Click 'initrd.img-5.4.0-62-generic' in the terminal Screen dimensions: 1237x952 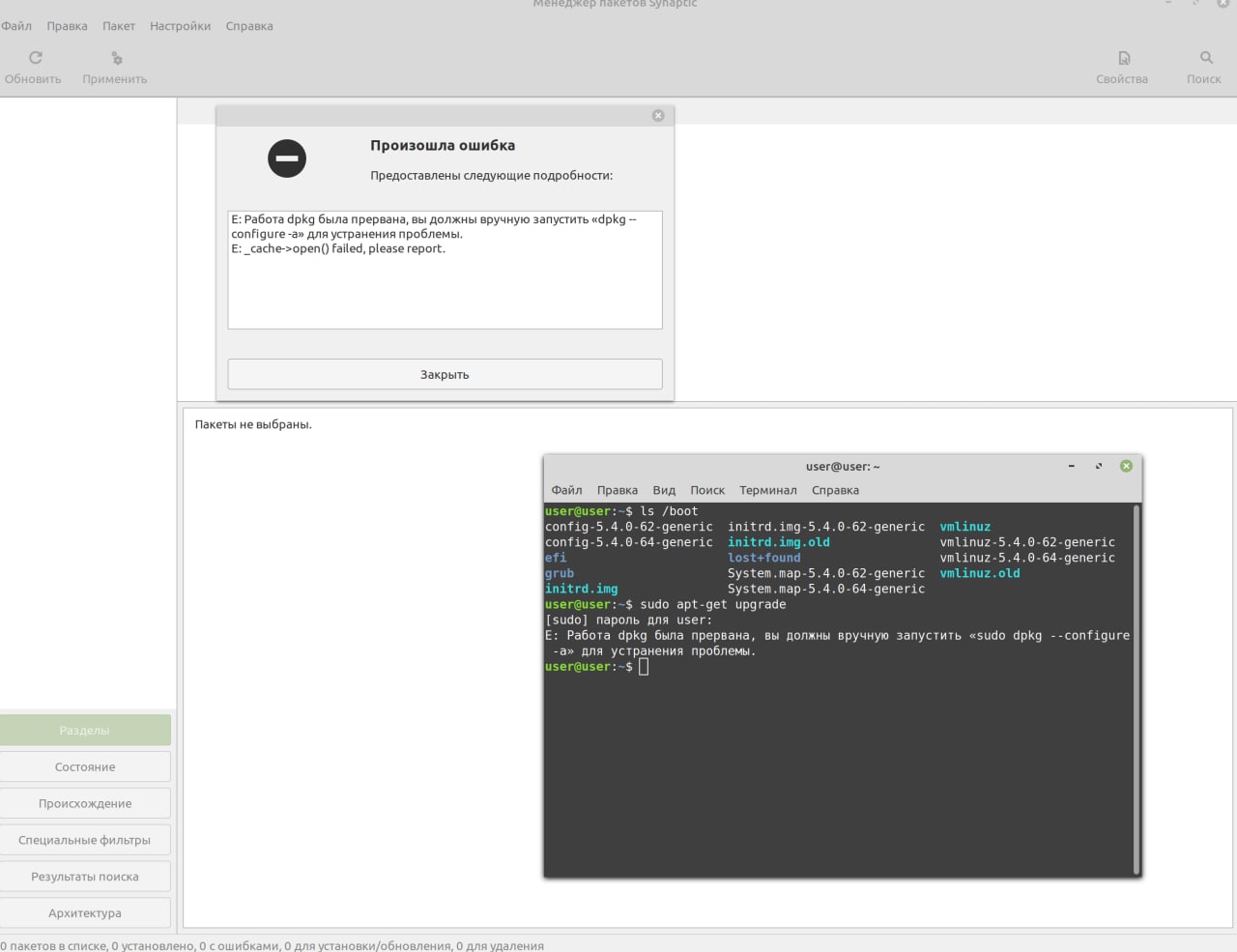tap(826, 527)
